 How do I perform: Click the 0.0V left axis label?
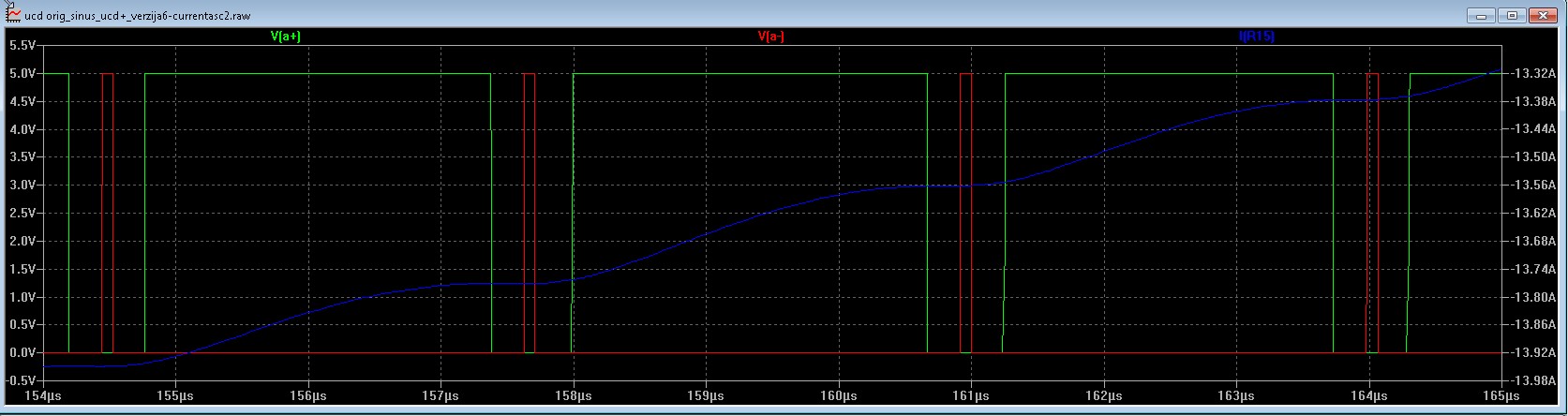pos(22,353)
